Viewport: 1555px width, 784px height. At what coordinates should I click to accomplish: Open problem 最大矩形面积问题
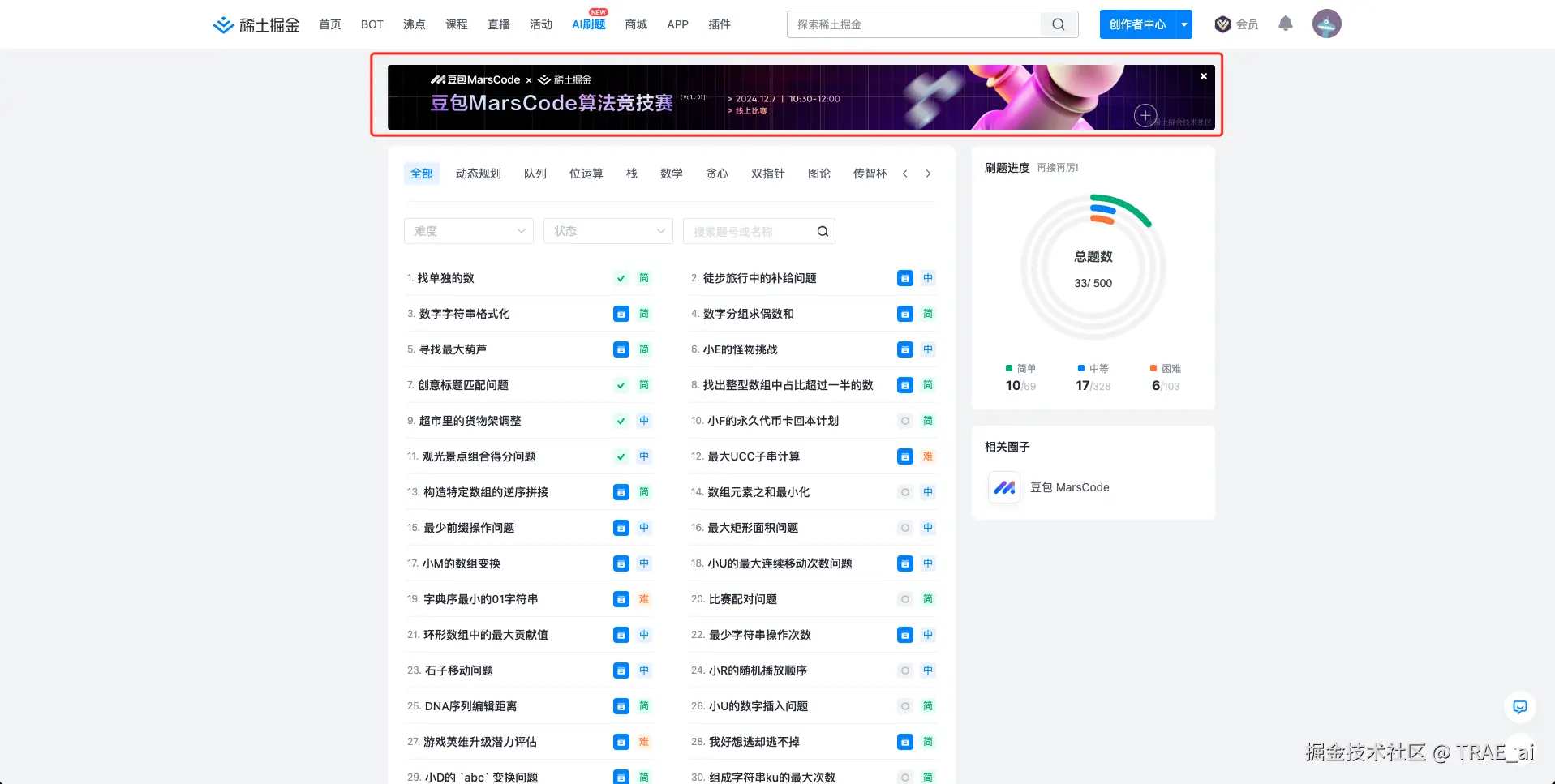[x=754, y=528]
